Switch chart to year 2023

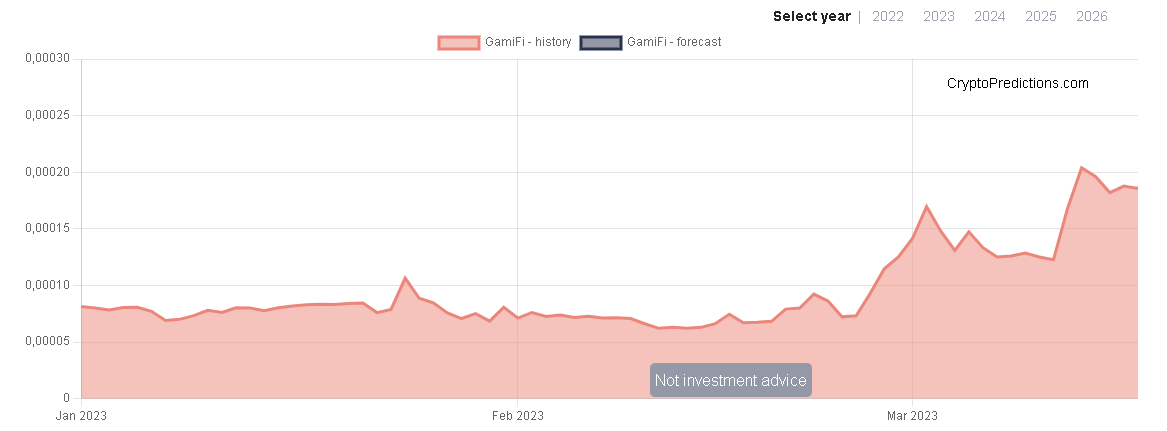(938, 16)
